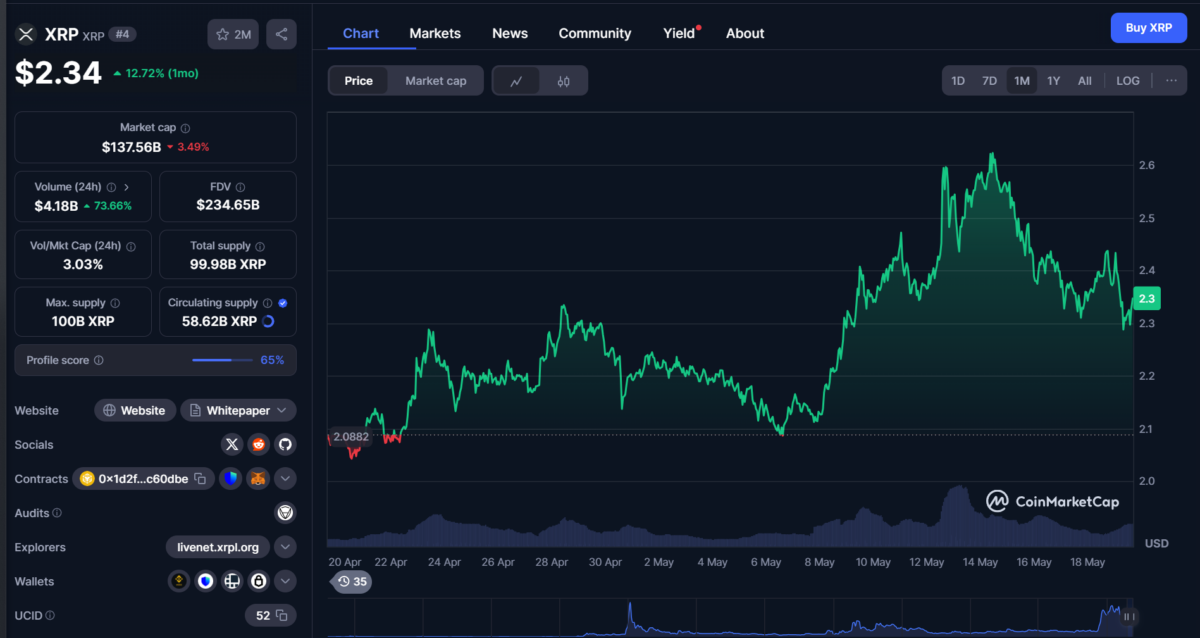Set chart range to 7D
This screenshot has height=638, width=1200.
[989, 81]
